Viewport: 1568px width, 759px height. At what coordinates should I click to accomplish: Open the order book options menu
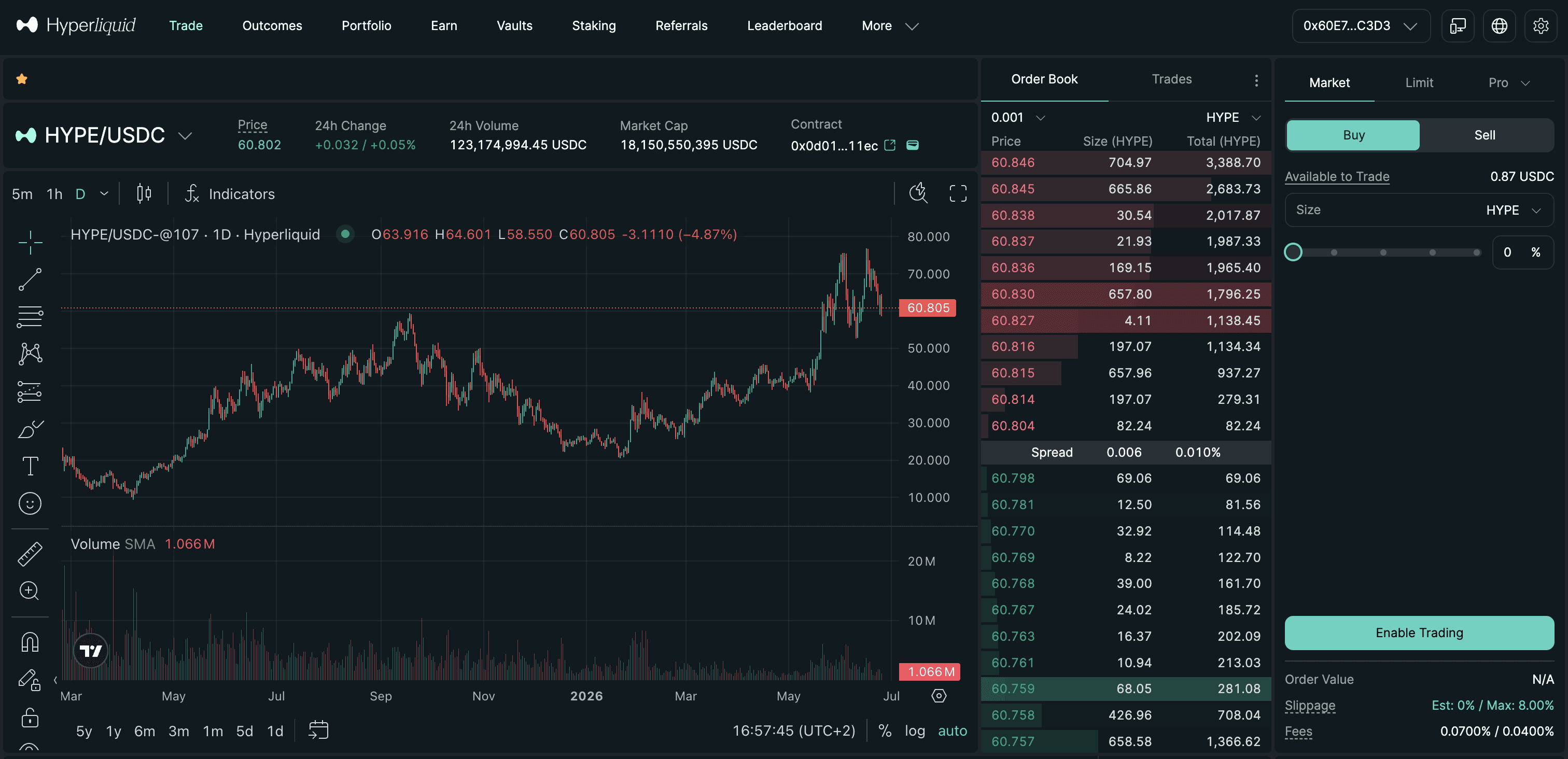[x=1256, y=80]
